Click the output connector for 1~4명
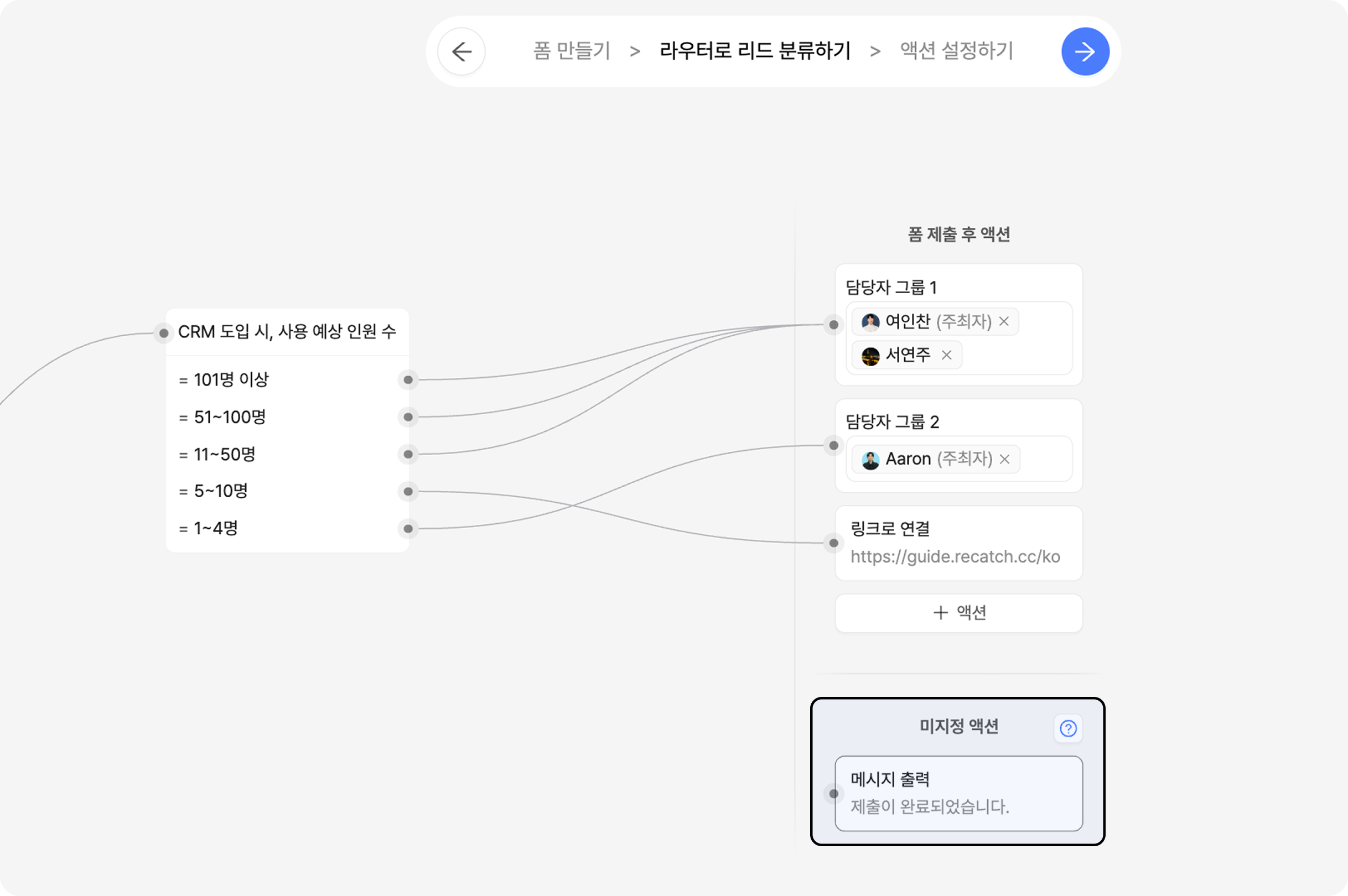Viewport: 1348px width, 896px height. (408, 529)
